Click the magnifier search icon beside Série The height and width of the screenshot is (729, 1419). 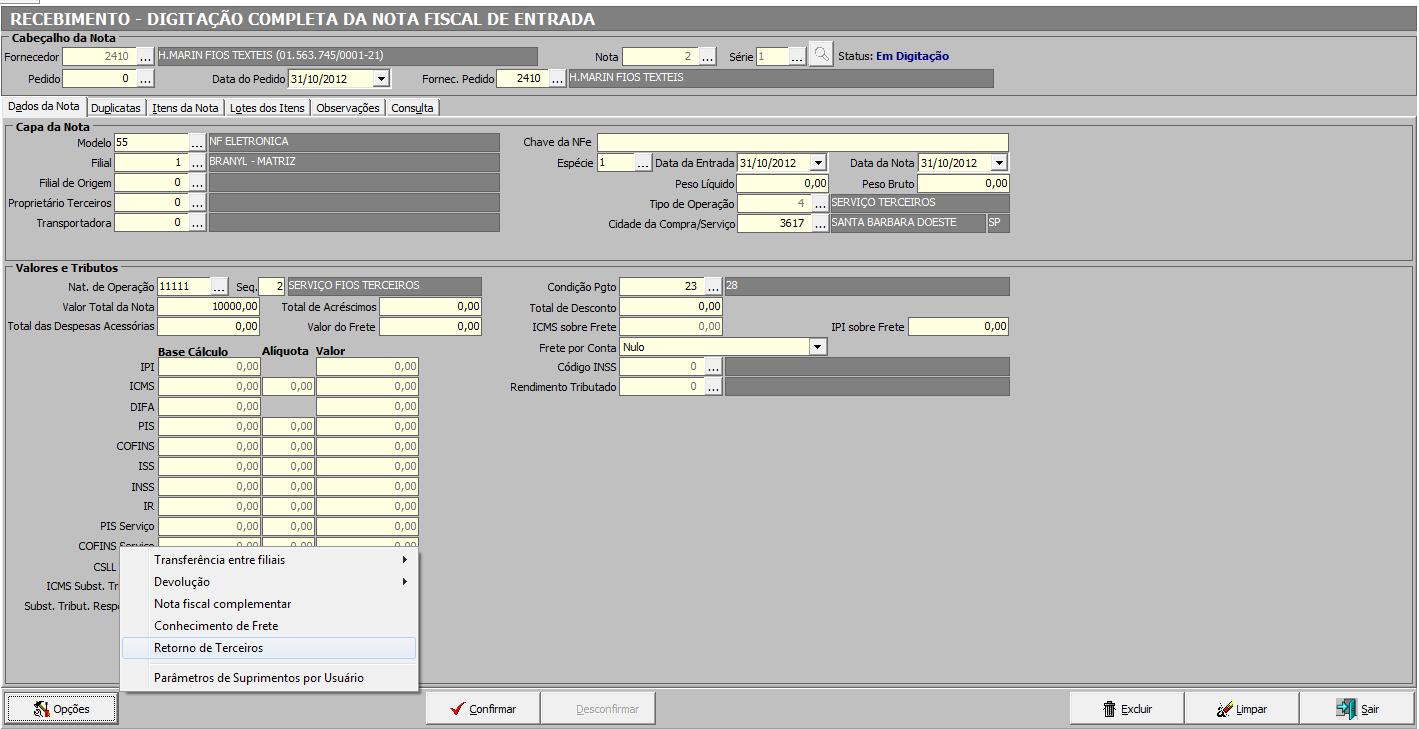[x=820, y=56]
